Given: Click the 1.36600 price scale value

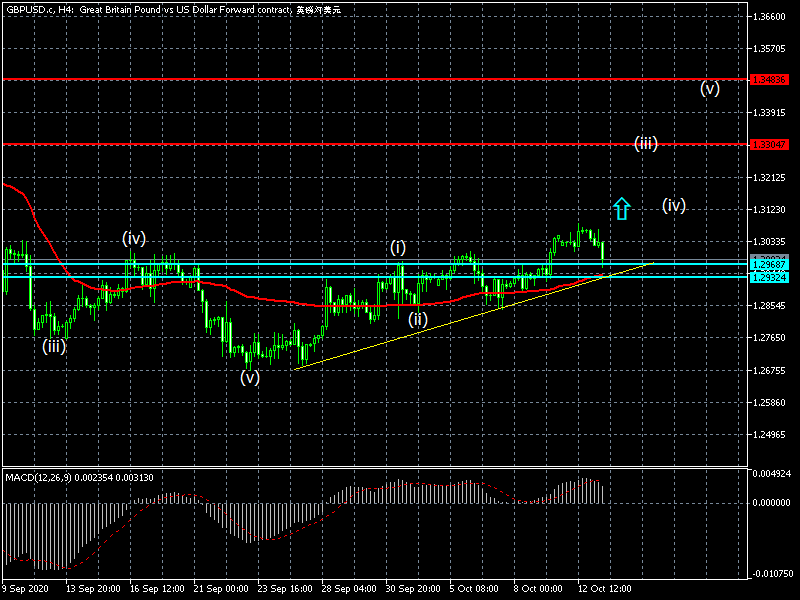Looking at the screenshot, I should 769,17.
